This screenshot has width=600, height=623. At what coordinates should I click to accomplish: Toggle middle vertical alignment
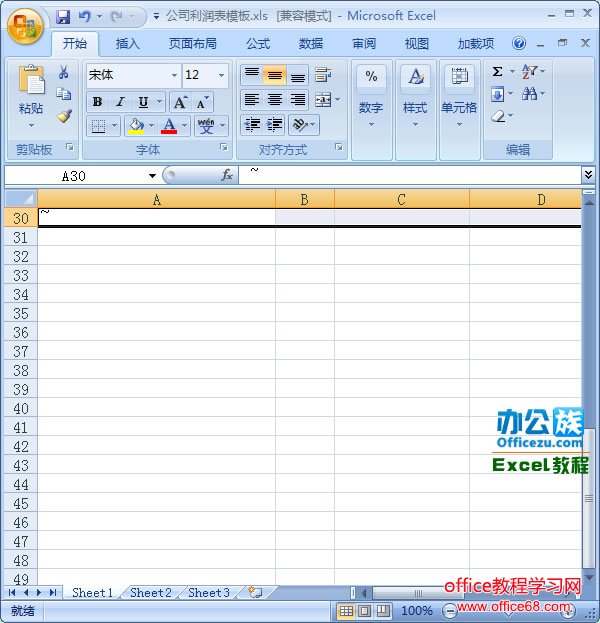point(275,75)
